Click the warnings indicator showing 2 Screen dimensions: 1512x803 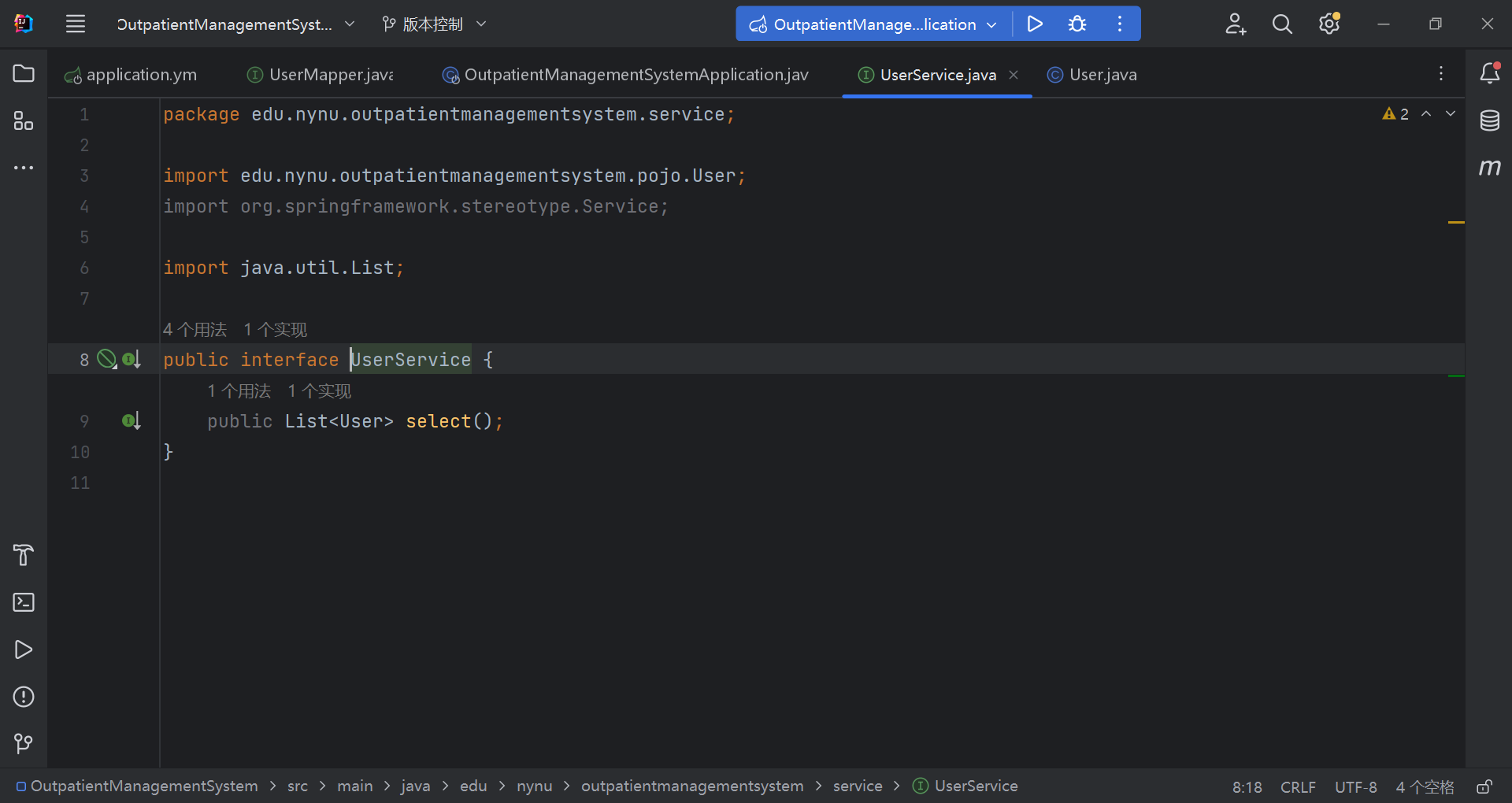click(x=1395, y=114)
